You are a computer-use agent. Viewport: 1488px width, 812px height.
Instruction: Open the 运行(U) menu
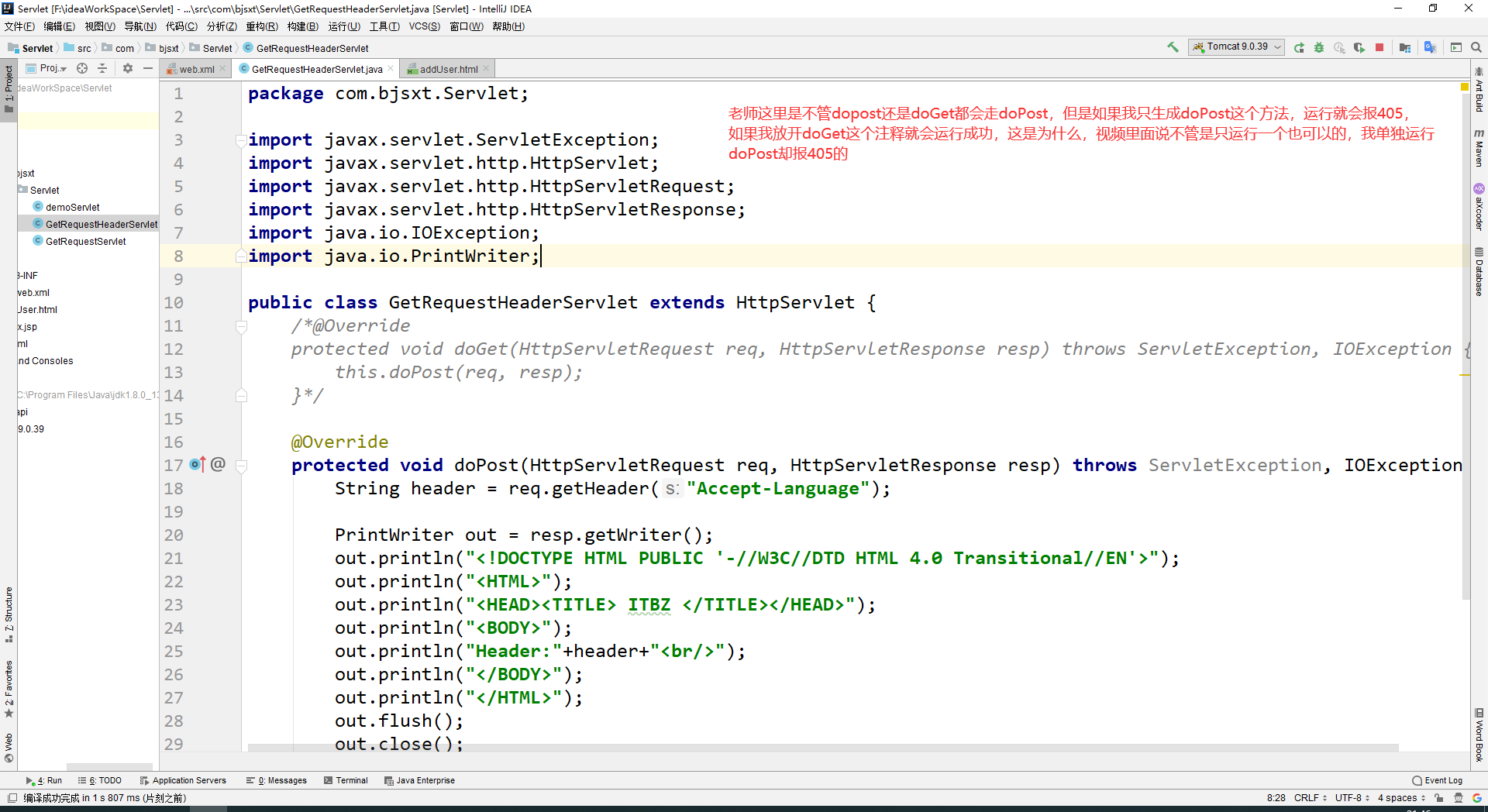tap(344, 26)
